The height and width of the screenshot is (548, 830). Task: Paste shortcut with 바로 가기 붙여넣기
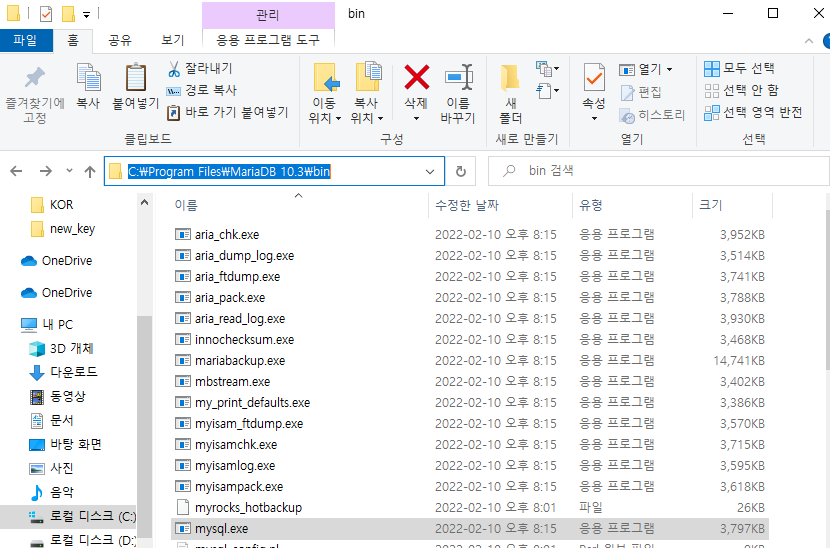coord(228,112)
